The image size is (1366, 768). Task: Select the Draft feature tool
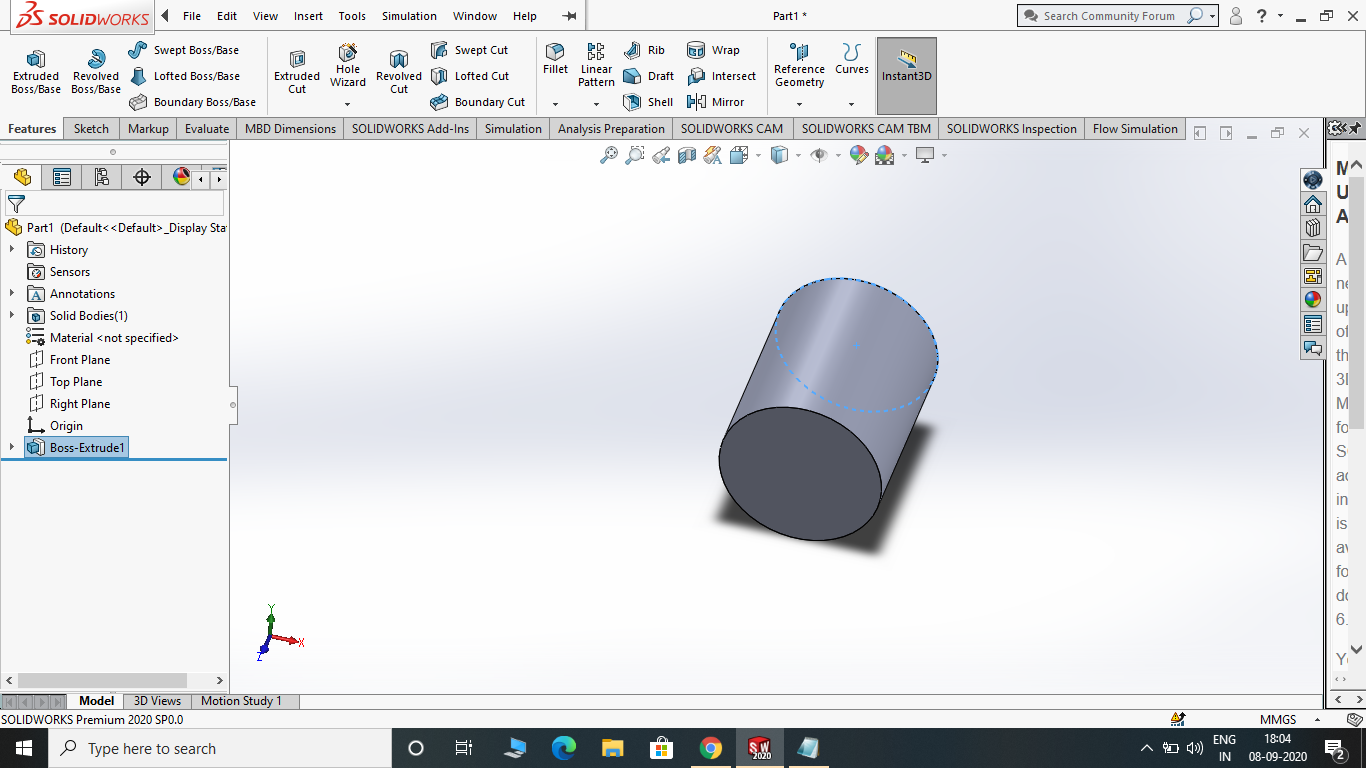point(648,75)
